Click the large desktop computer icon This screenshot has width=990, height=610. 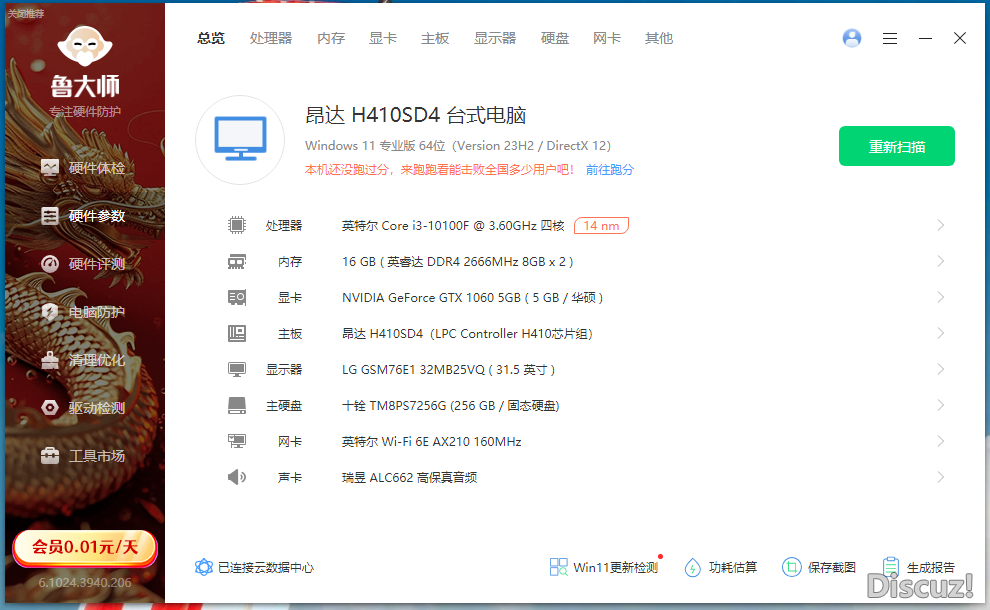coord(240,140)
